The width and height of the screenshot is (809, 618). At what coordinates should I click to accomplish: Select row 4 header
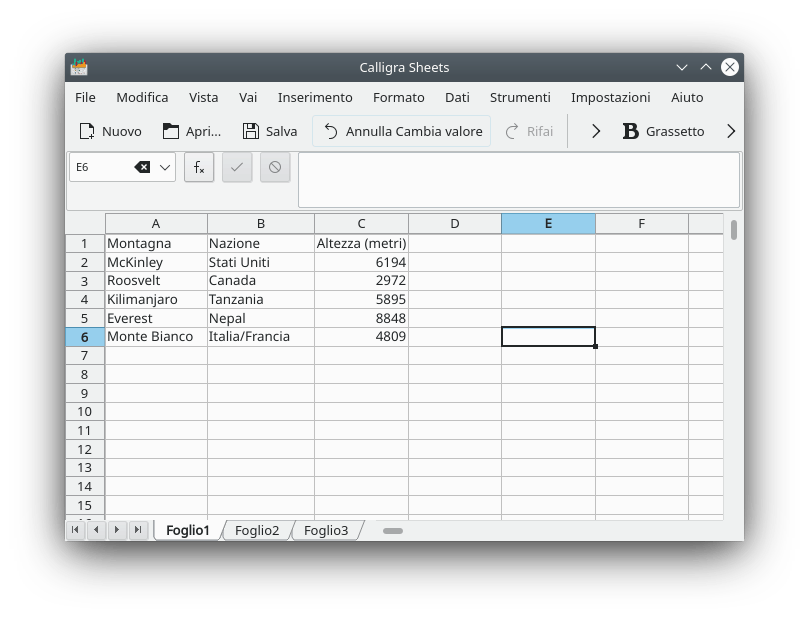coord(85,299)
